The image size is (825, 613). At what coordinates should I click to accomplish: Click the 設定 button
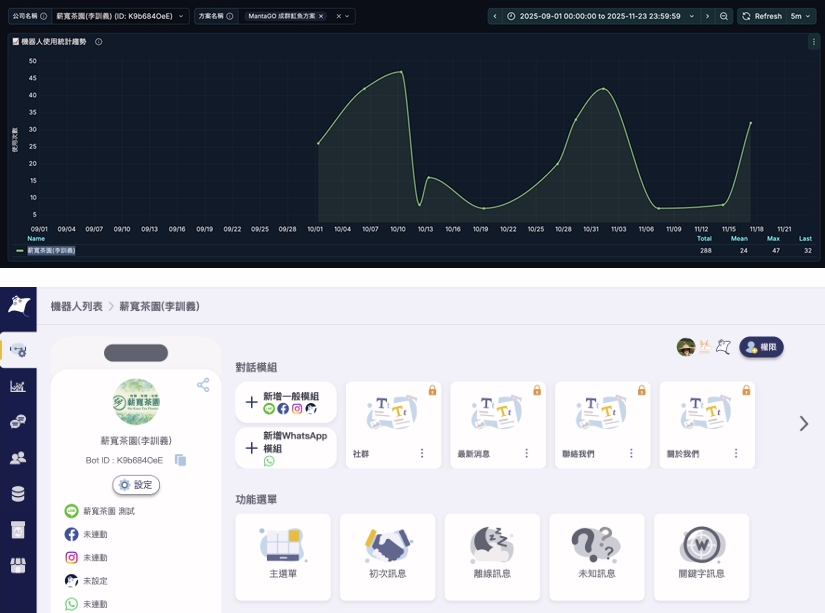point(136,485)
